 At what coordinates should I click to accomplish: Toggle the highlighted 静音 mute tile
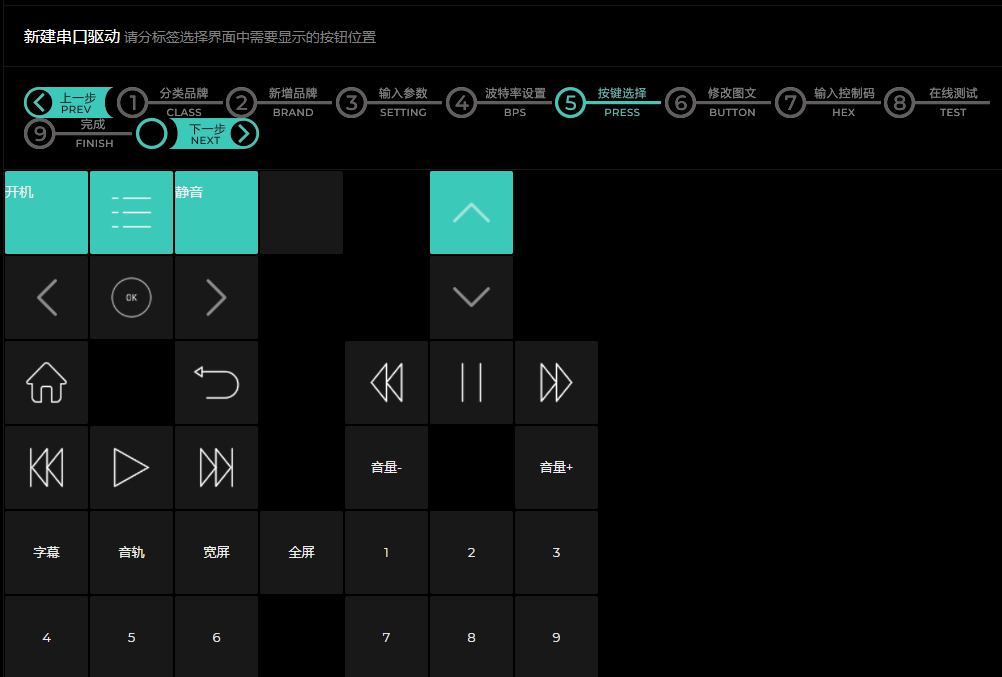point(216,212)
